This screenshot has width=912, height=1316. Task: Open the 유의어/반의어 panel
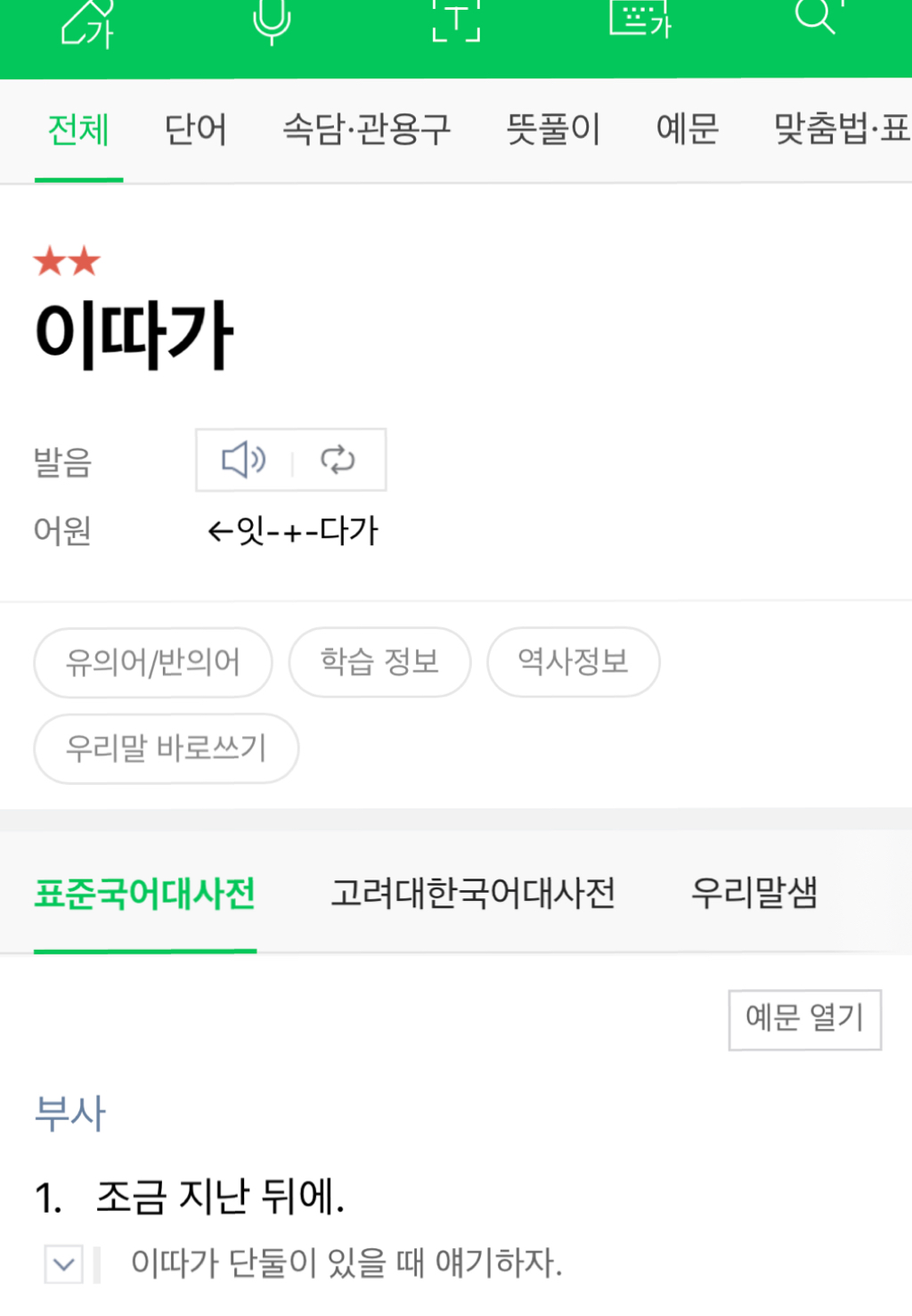(152, 662)
